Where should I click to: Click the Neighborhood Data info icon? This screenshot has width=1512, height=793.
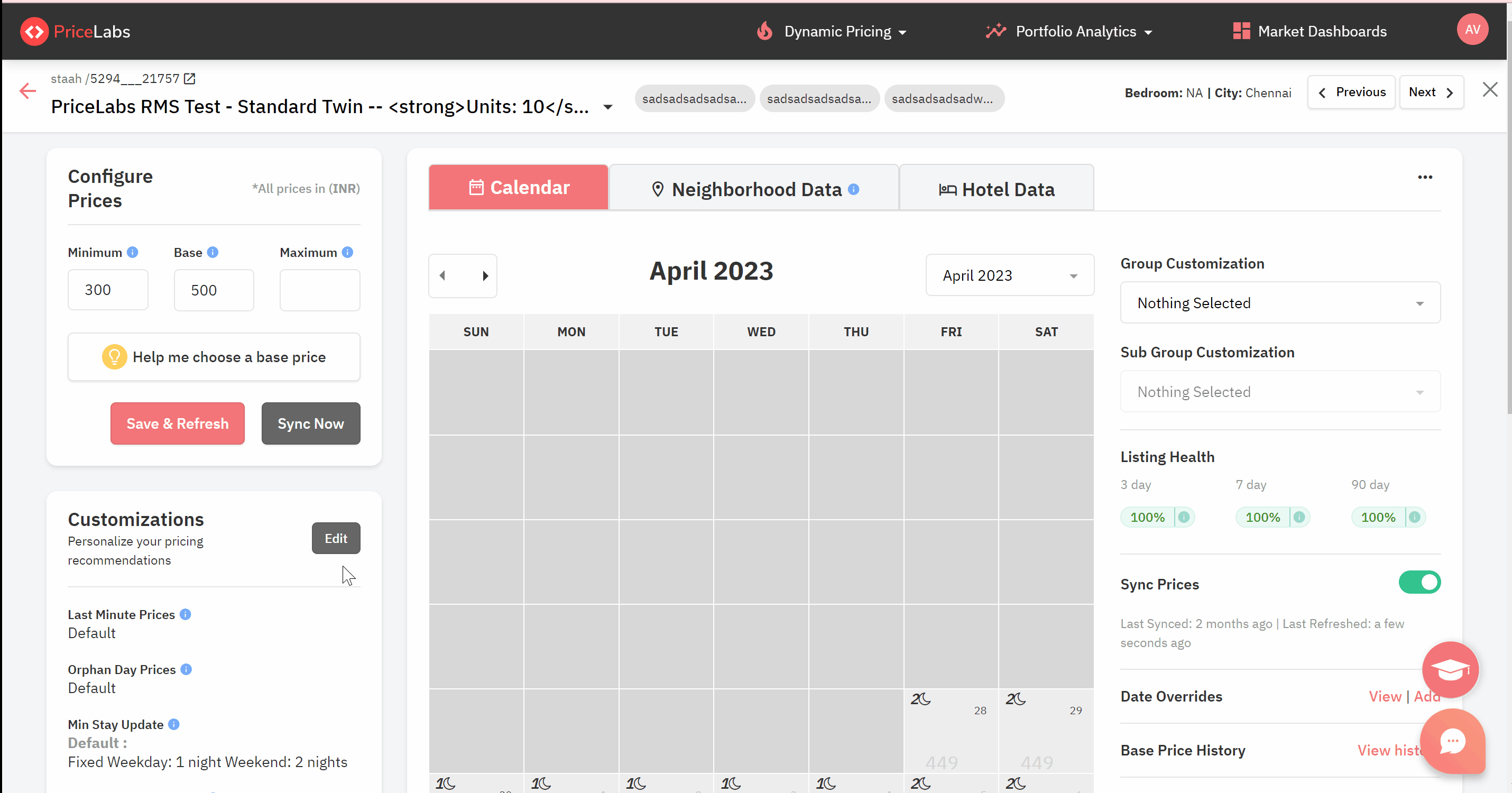[x=854, y=189]
